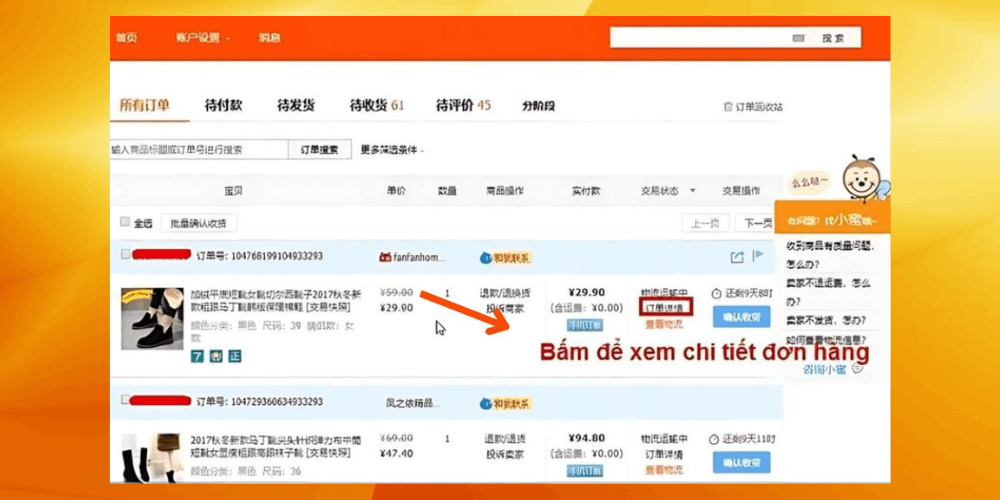Click the keyboard icon in top search box

click(798, 38)
